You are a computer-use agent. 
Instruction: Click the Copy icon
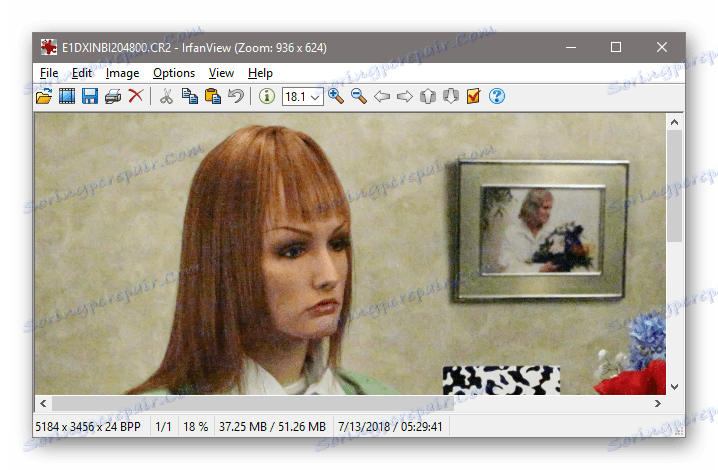(x=190, y=96)
